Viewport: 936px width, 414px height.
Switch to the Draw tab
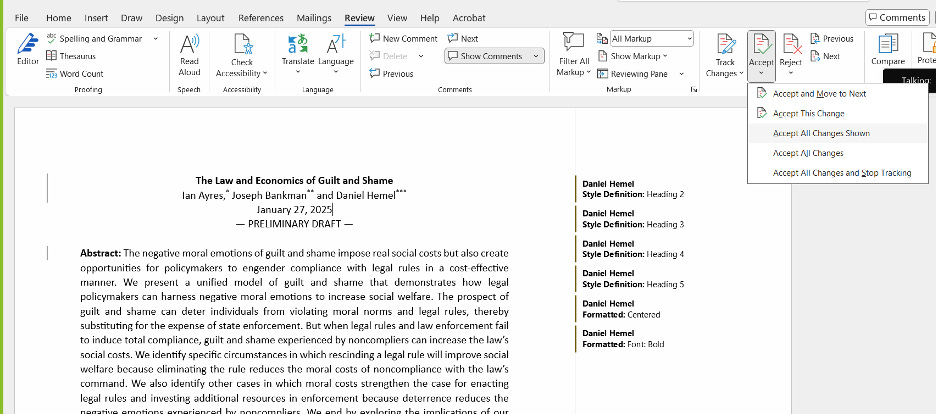point(131,18)
